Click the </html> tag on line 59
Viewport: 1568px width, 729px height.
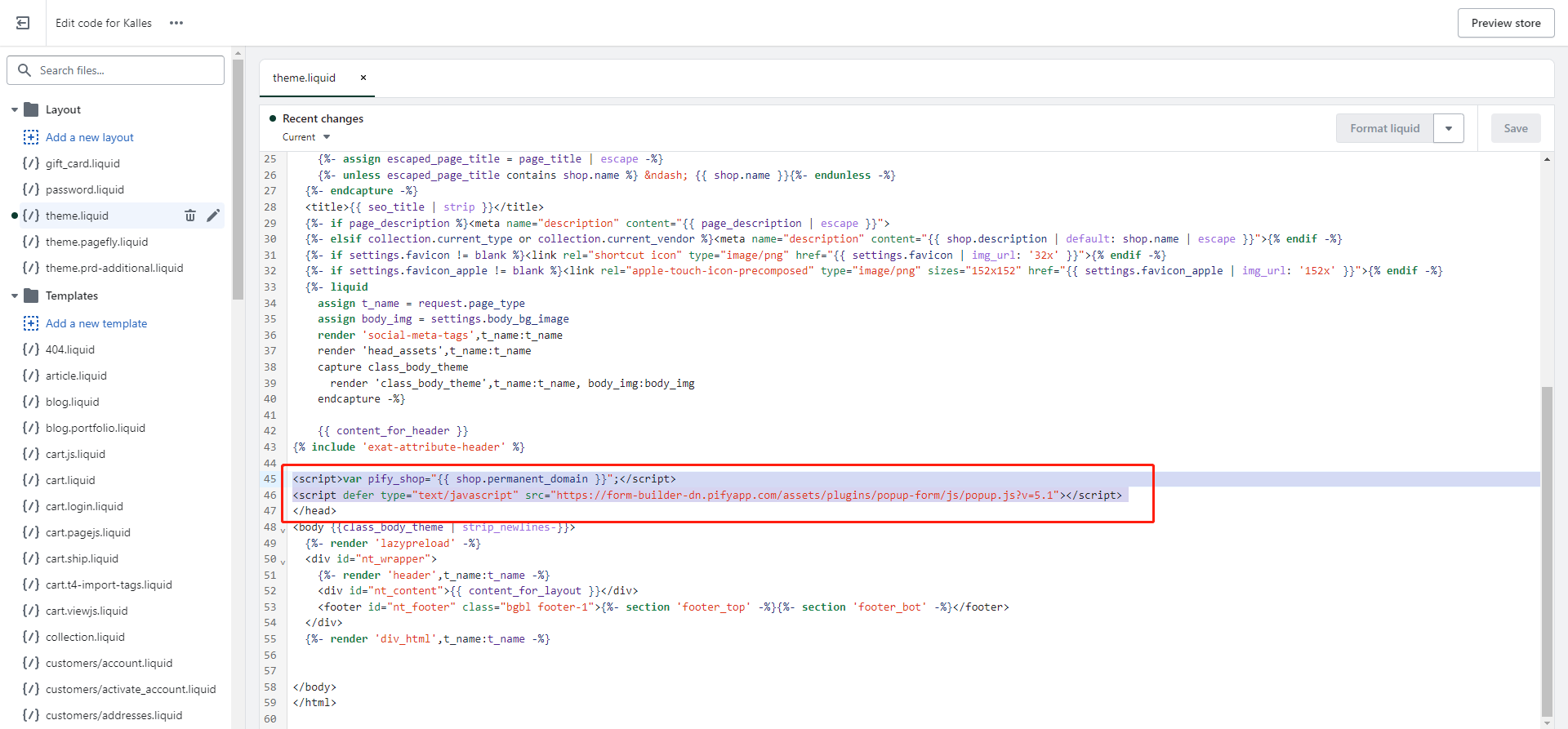[x=314, y=703]
